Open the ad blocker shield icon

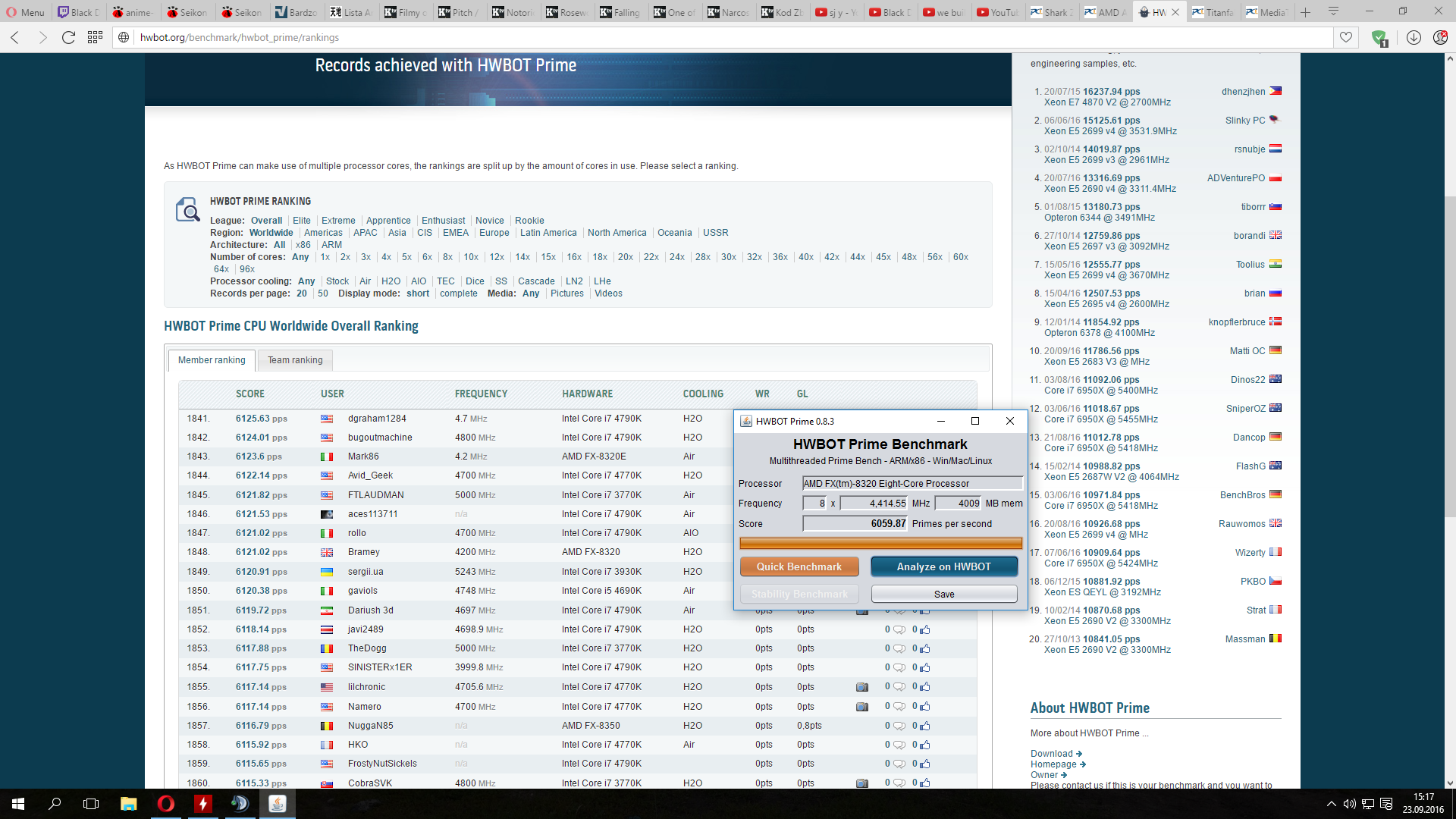point(1379,37)
